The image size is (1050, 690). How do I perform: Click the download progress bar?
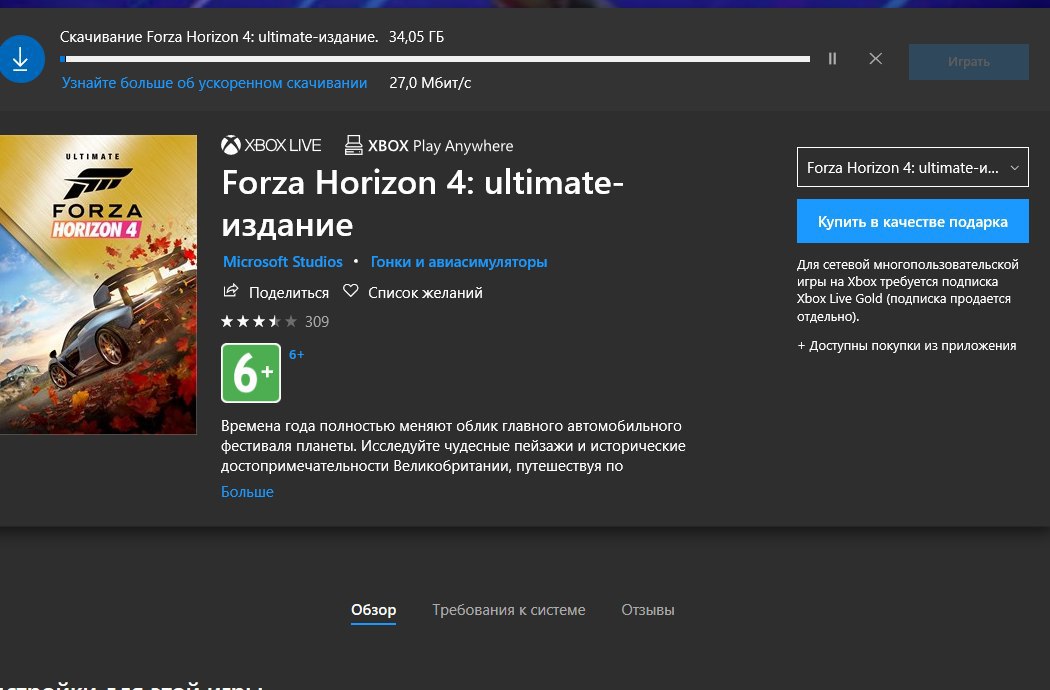click(x=435, y=59)
